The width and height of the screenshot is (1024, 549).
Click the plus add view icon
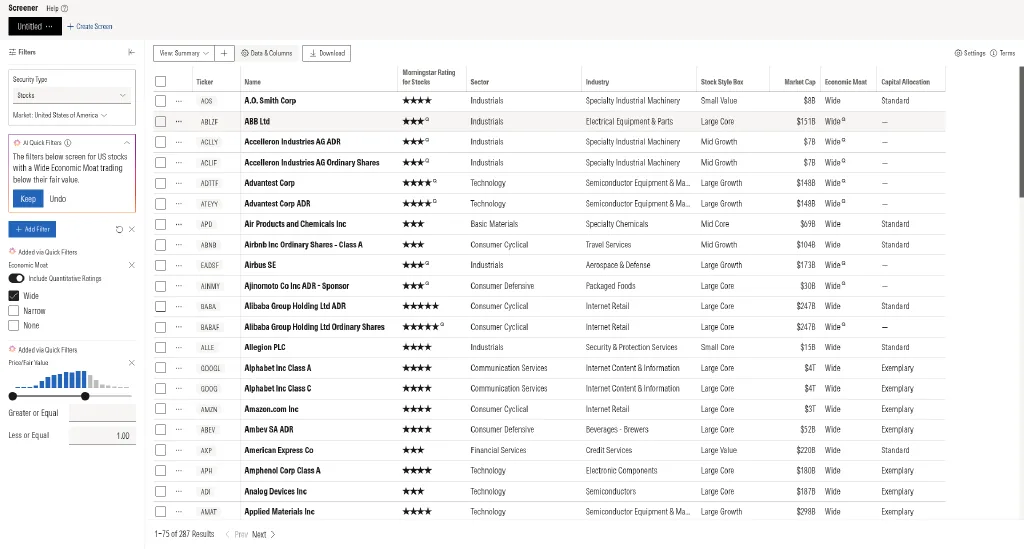click(224, 54)
